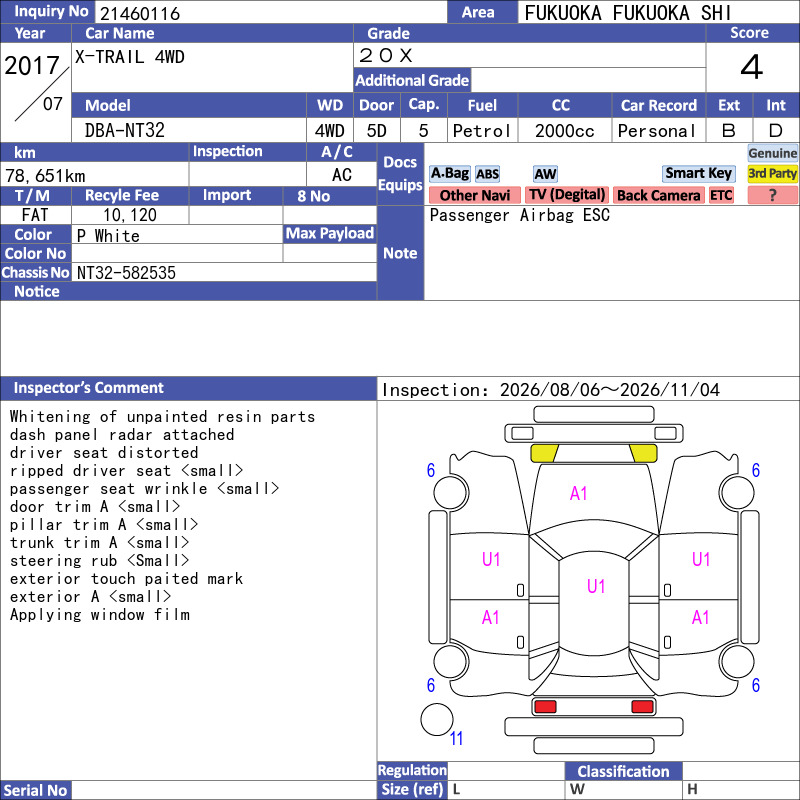Viewport: 800px width, 800px height.
Task: Click the 3rd Party yellow badge
Action: pyautogui.click(x=772, y=173)
